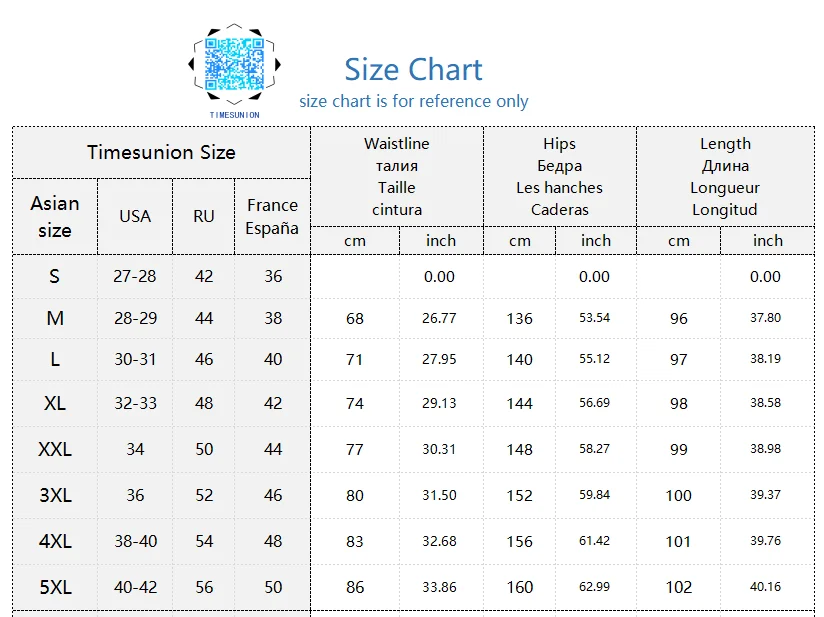Image resolution: width=824 pixels, height=617 pixels.
Task: Click the Size Chart title
Action: tap(413, 69)
